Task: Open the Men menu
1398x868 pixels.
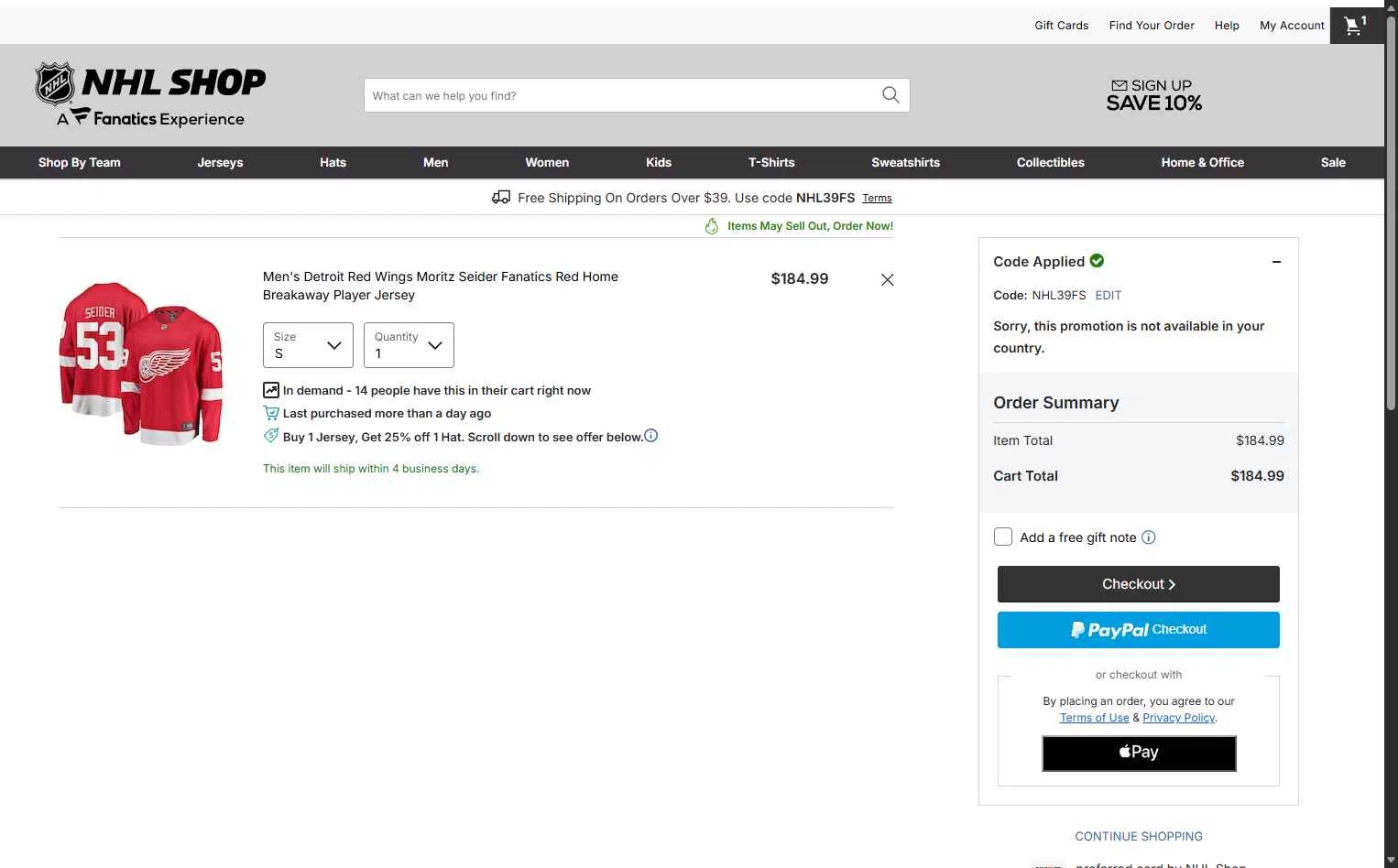Action: 436,162
